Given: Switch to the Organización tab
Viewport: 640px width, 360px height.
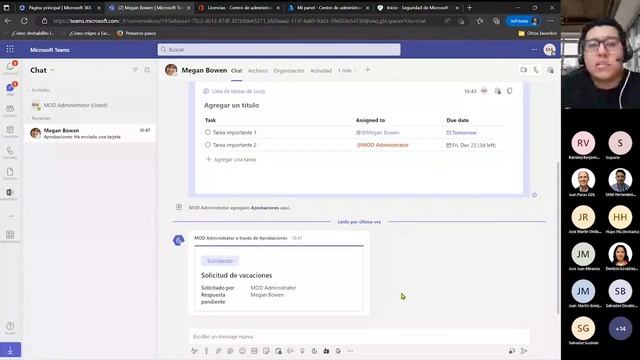Looking at the screenshot, I should coord(289,71).
